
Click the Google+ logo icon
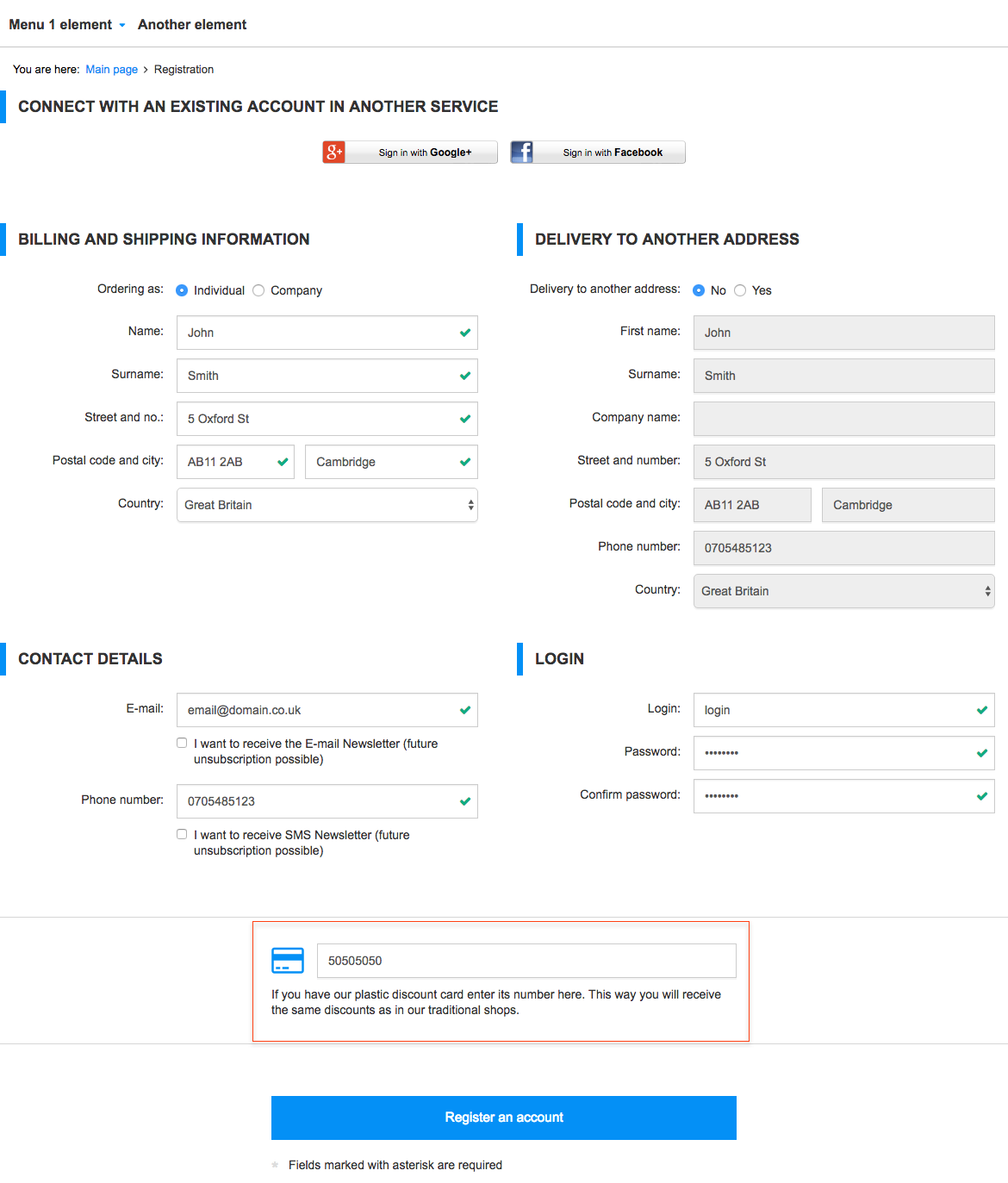[x=334, y=153]
